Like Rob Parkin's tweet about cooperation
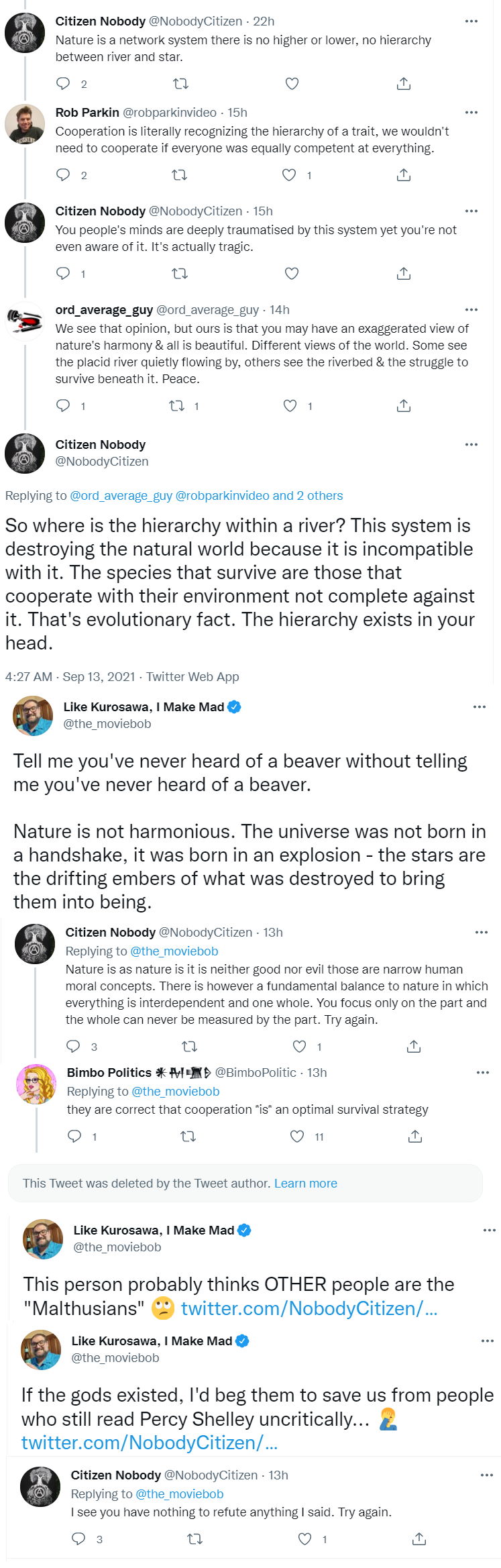 click(289, 175)
